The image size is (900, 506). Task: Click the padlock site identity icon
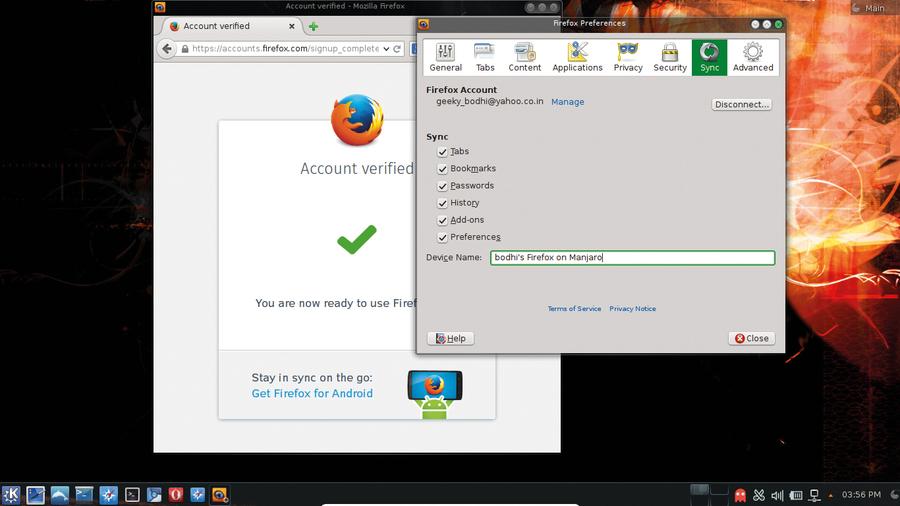pyautogui.click(x=185, y=49)
